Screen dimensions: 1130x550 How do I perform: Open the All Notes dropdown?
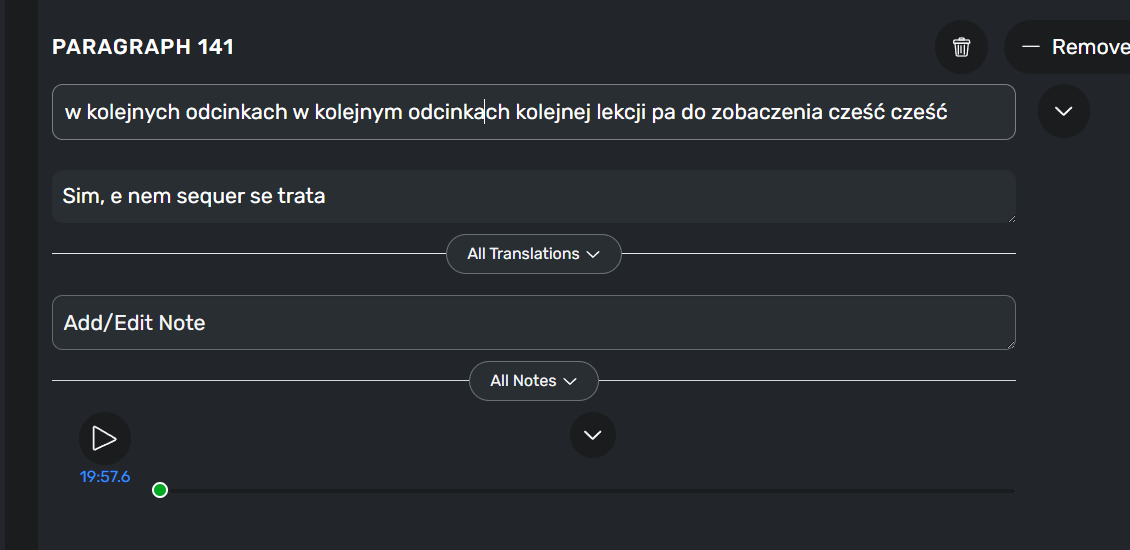pos(533,381)
